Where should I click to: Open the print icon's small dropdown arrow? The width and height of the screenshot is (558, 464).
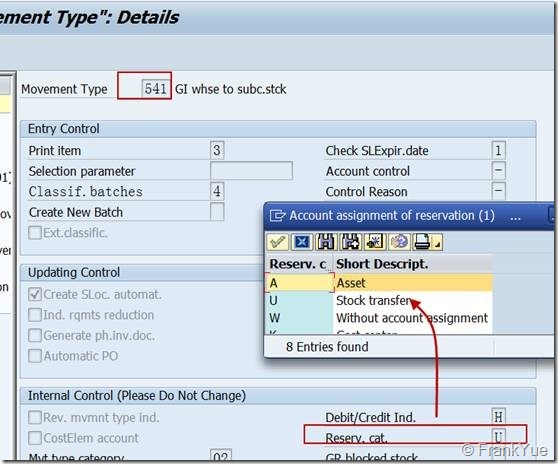click(x=438, y=244)
